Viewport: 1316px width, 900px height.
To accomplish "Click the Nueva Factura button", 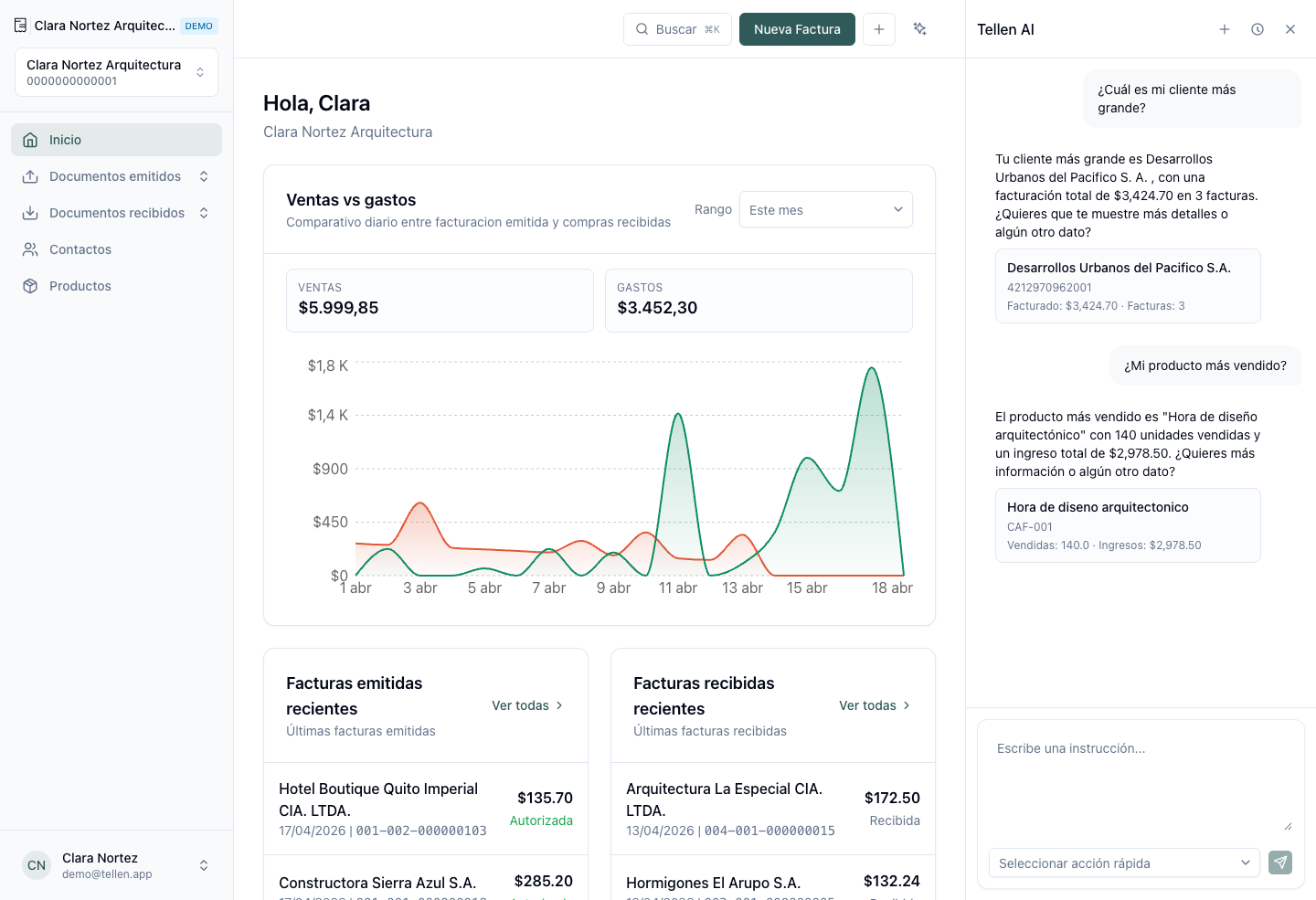I will pyautogui.click(x=797, y=29).
